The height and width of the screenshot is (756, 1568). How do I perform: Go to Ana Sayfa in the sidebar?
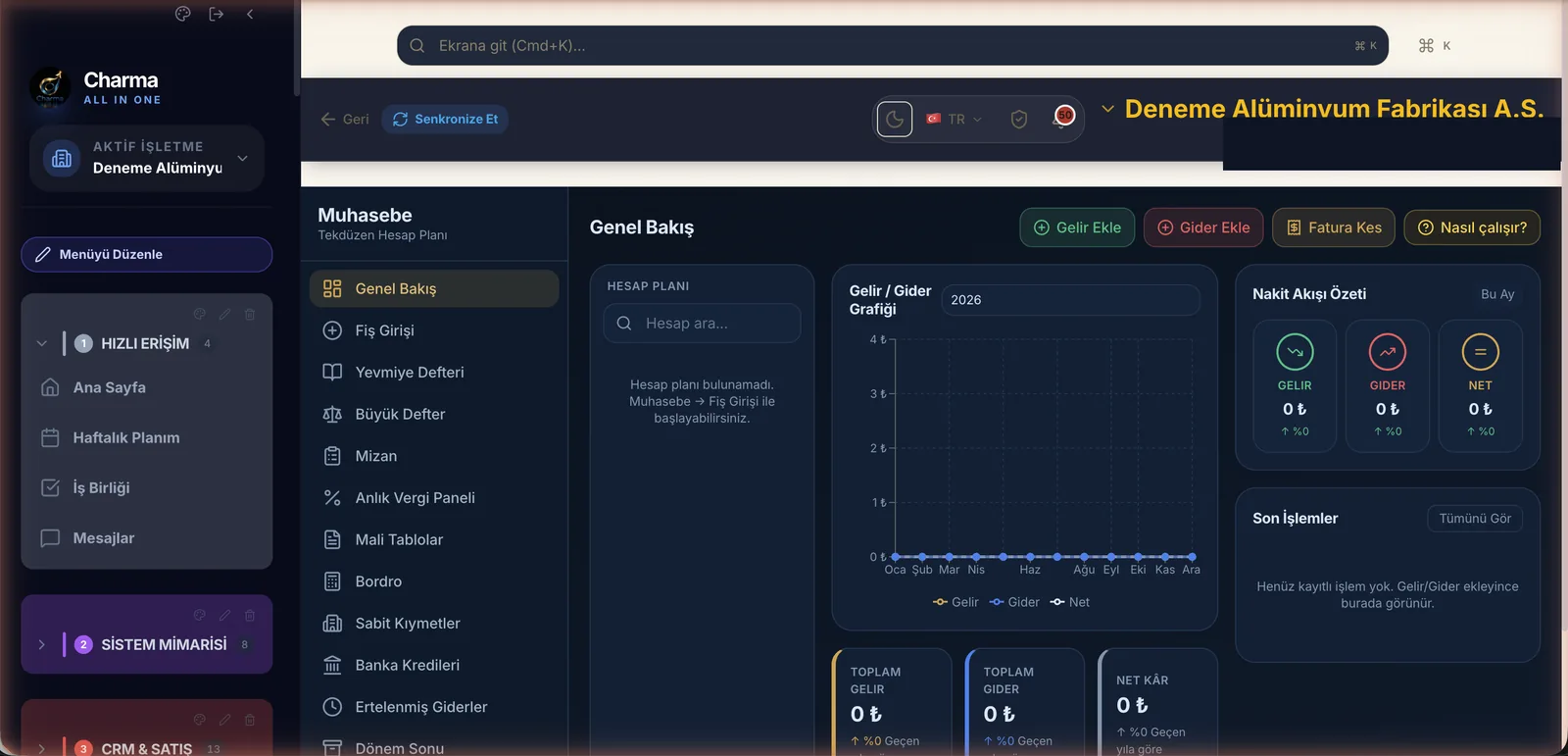tap(147, 387)
